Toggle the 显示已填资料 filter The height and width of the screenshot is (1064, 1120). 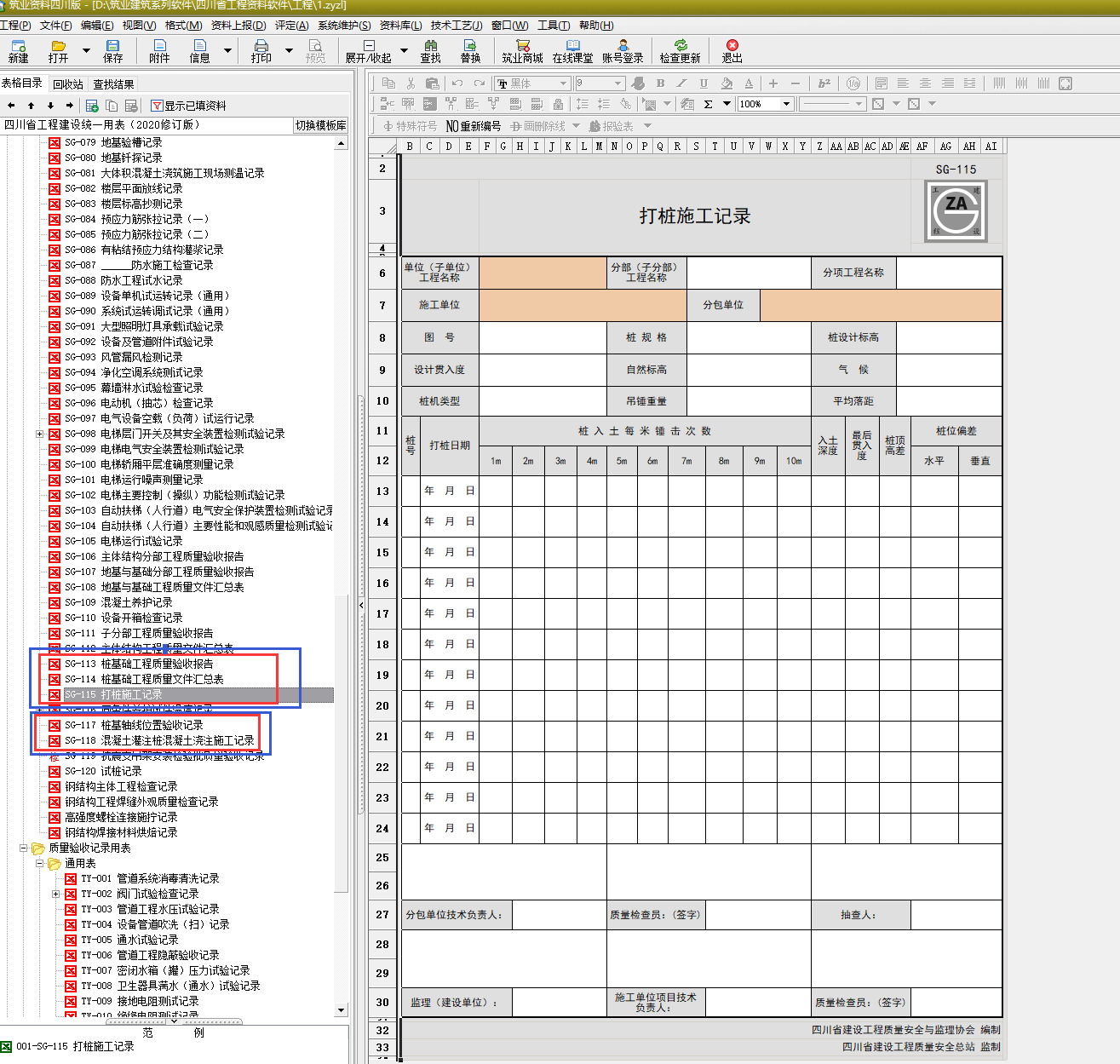[188, 106]
